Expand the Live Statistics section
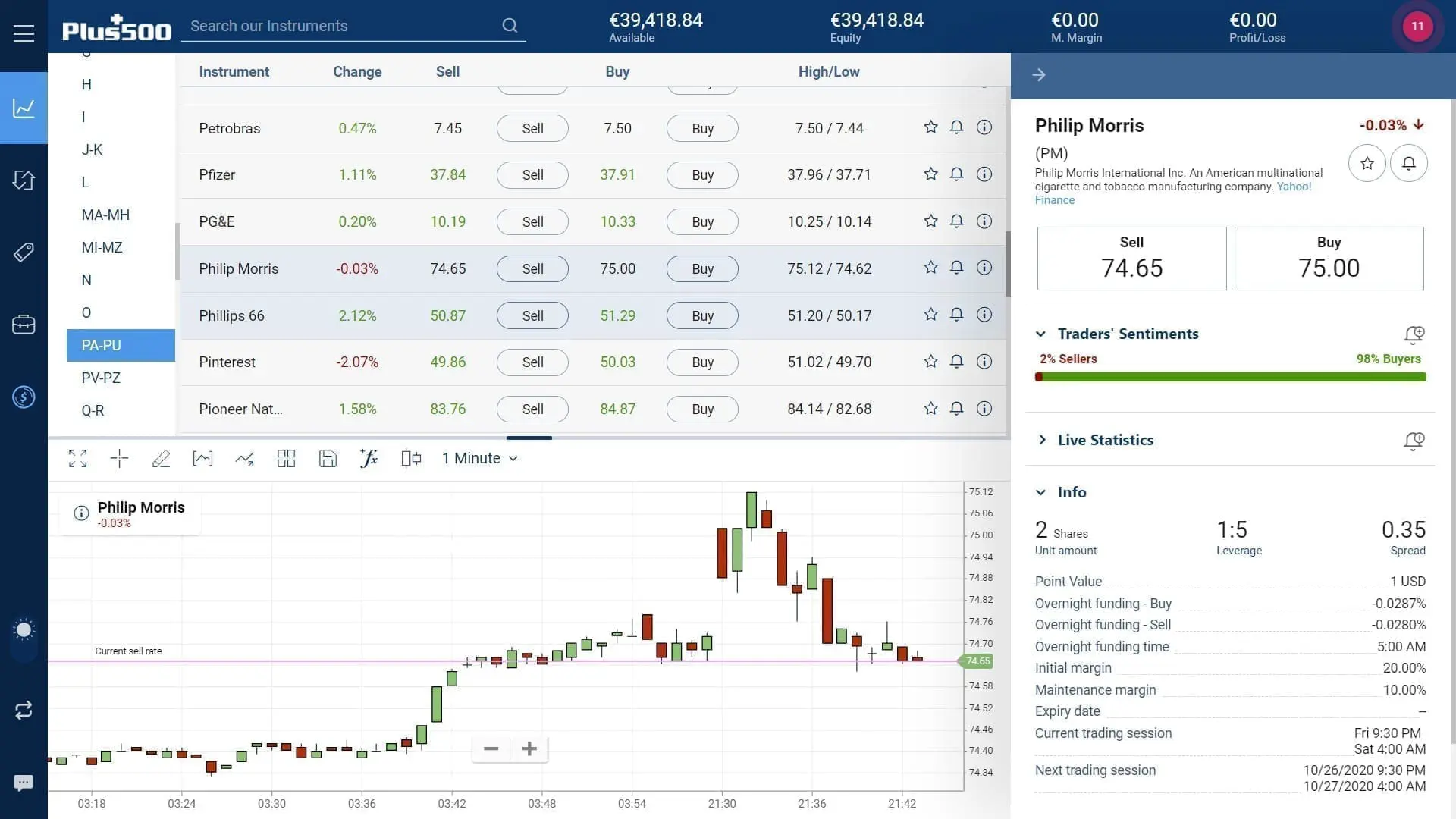 click(1041, 440)
